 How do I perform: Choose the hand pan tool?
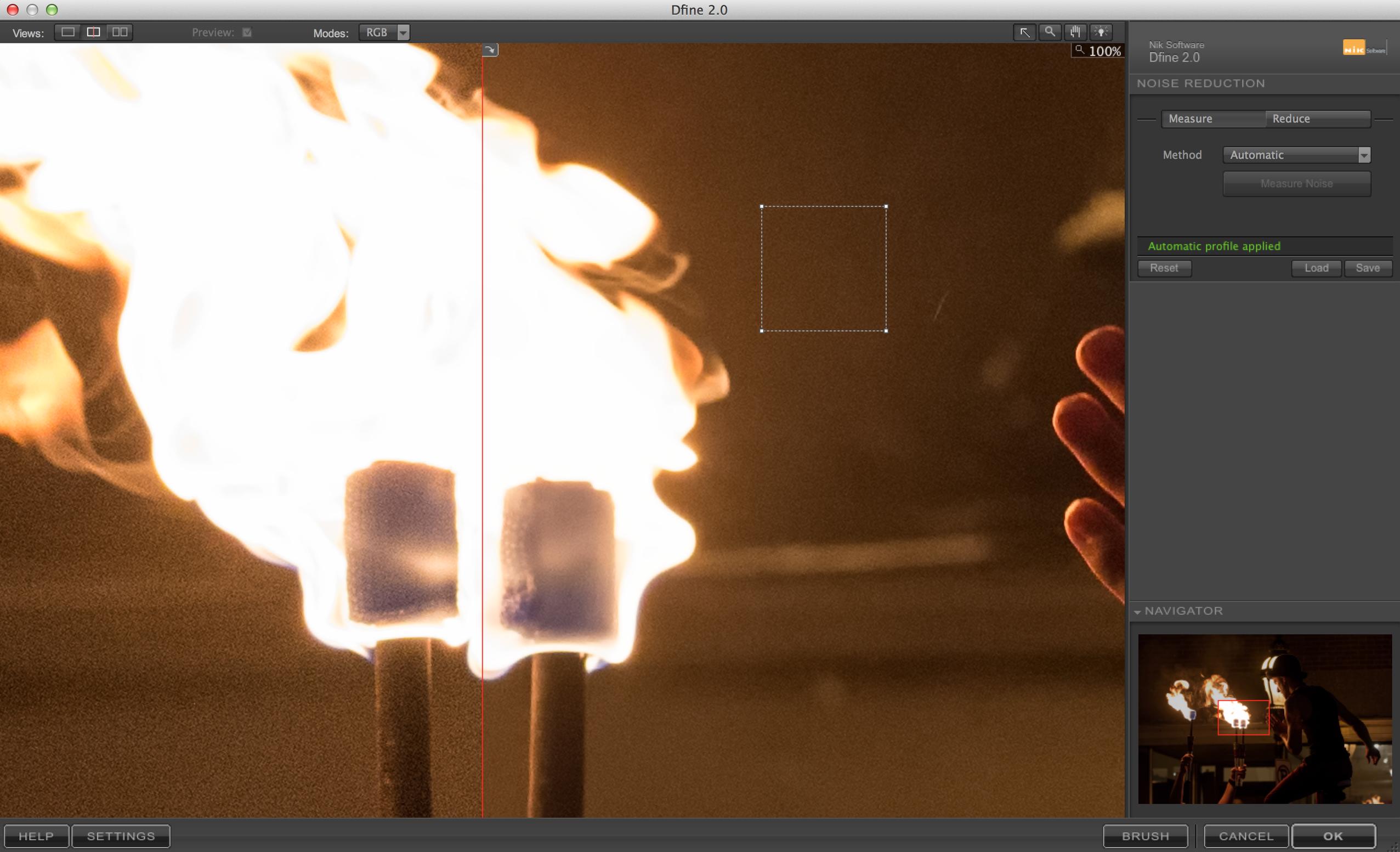[1075, 32]
